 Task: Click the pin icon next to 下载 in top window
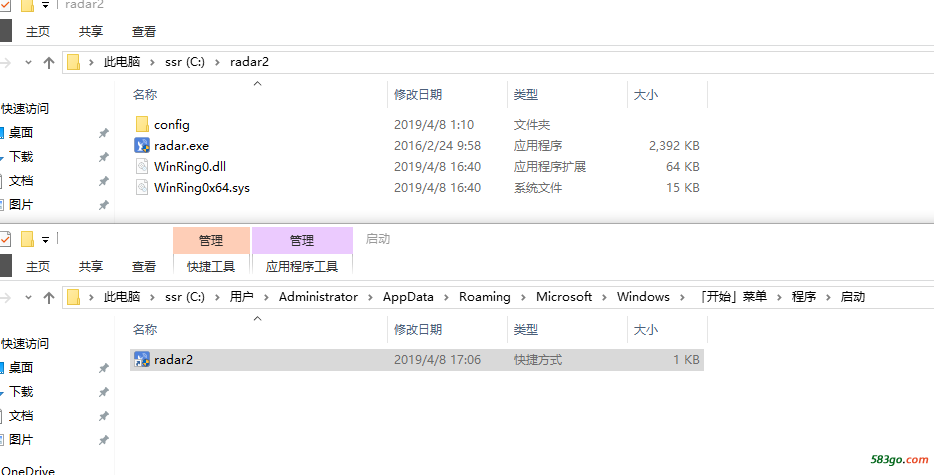104,157
